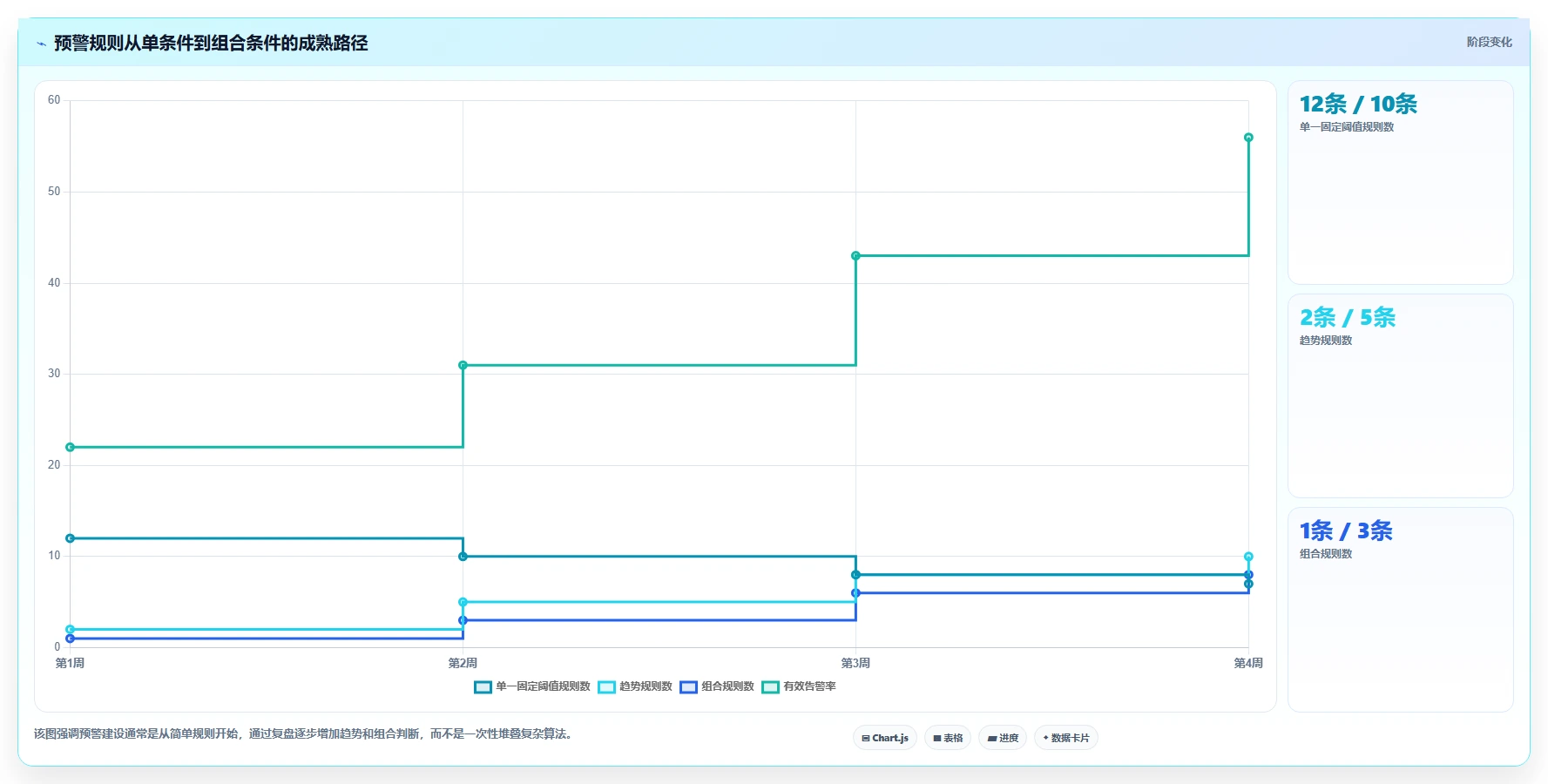Click the 进度 tag

coord(1003,738)
